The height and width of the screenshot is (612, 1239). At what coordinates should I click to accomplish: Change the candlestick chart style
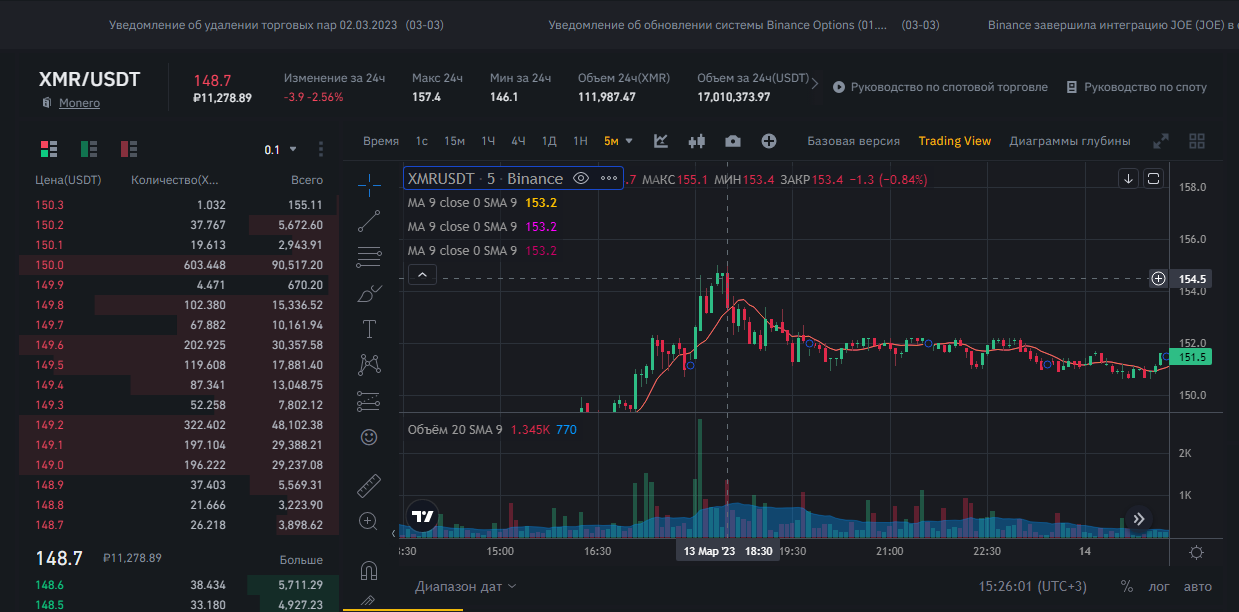[x=697, y=141]
